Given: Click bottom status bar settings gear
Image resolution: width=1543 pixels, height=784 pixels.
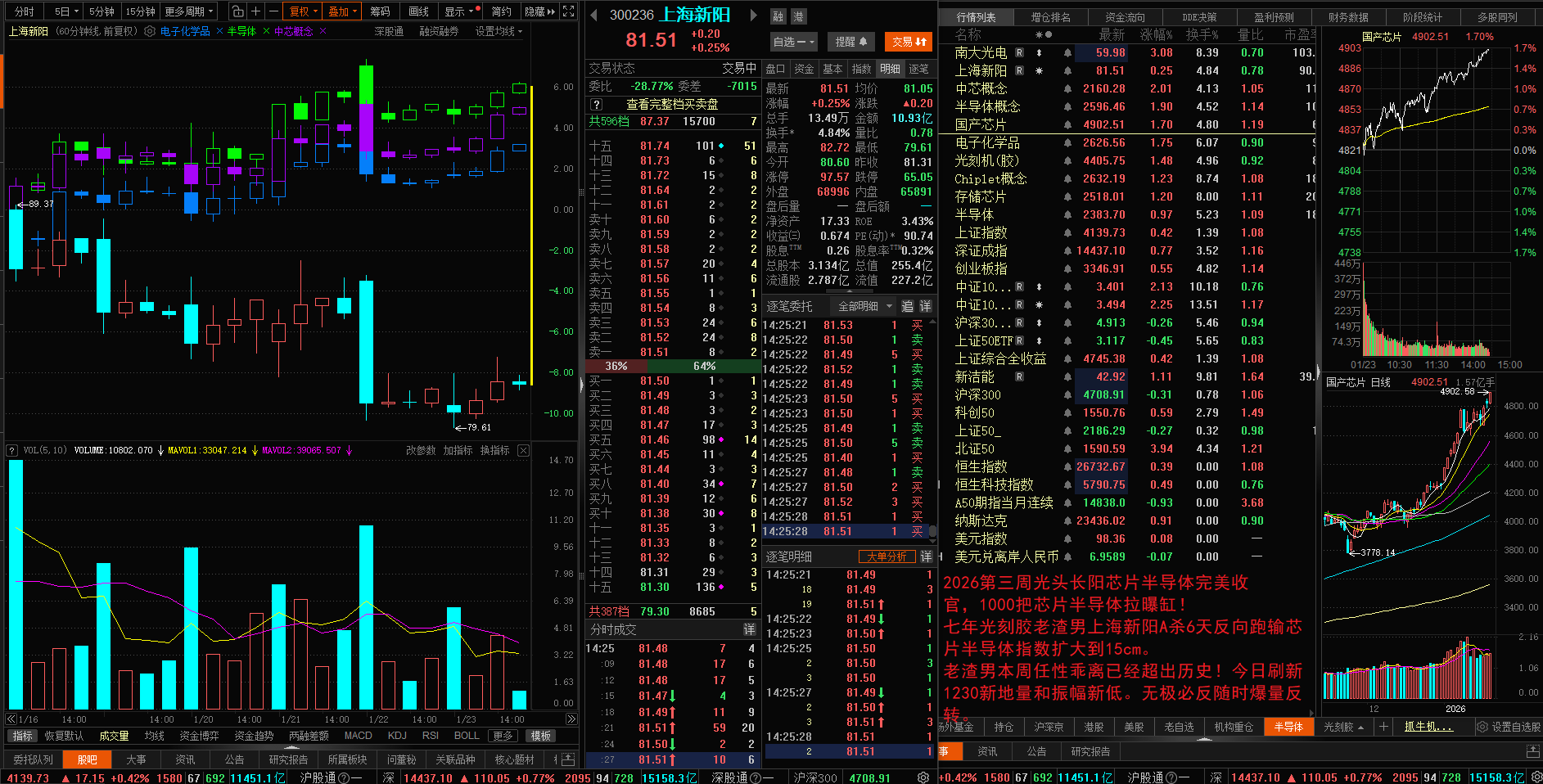Looking at the screenshot, I should (923, 777).
